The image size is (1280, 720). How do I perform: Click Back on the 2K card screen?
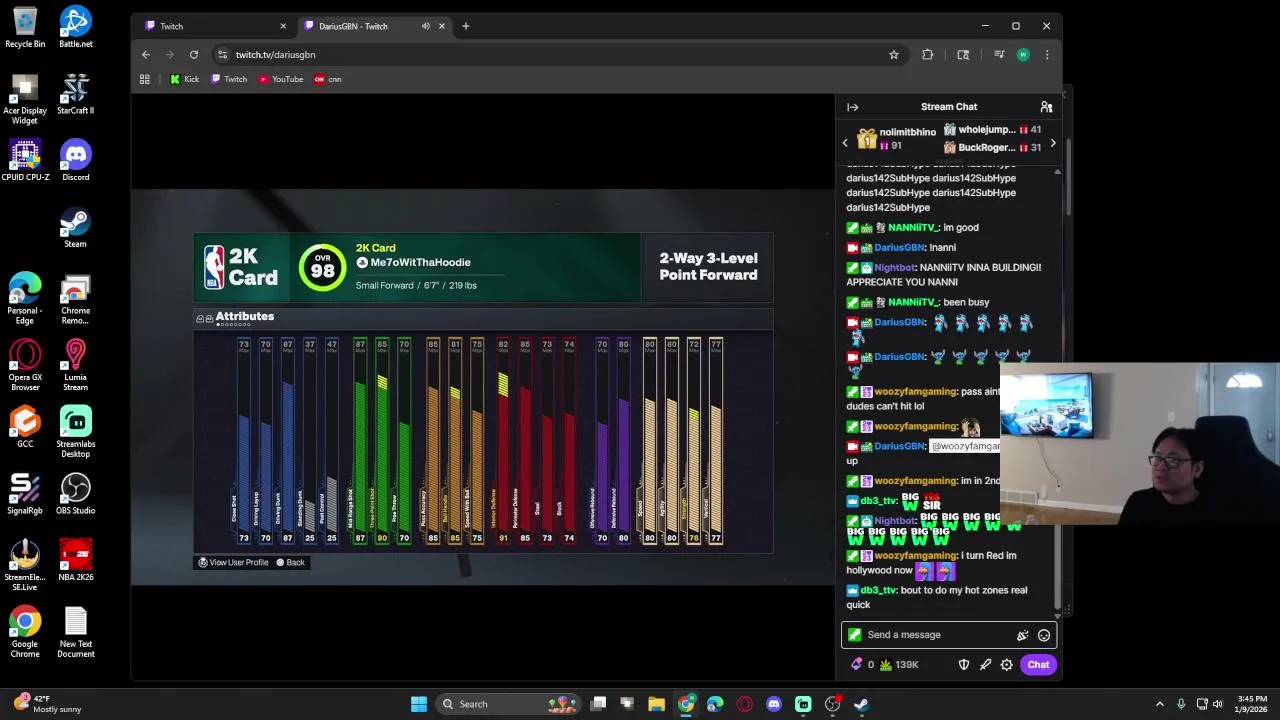(290, 562)
